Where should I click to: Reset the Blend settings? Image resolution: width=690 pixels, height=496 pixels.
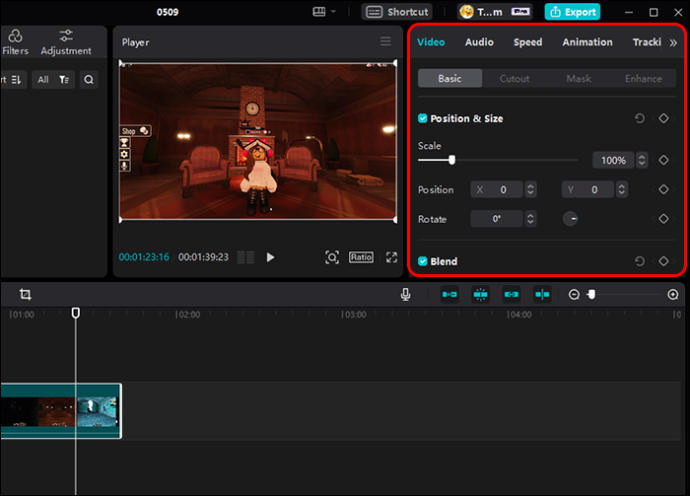tap(639, 261)
